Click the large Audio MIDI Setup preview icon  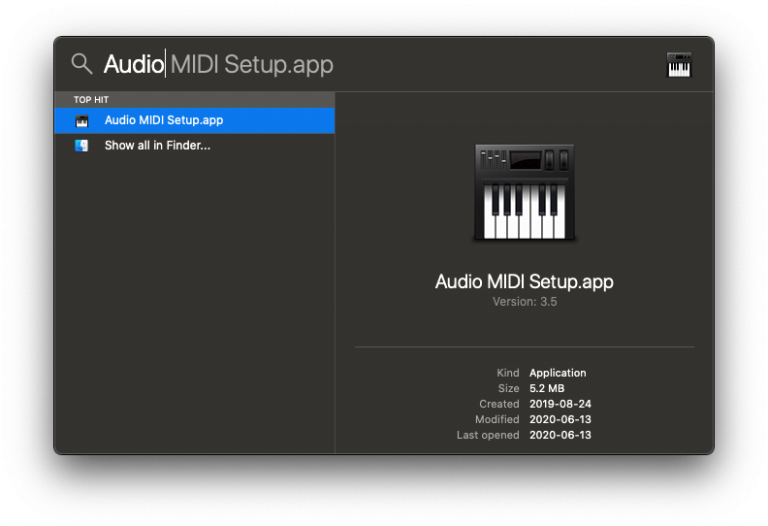point(524,192)
